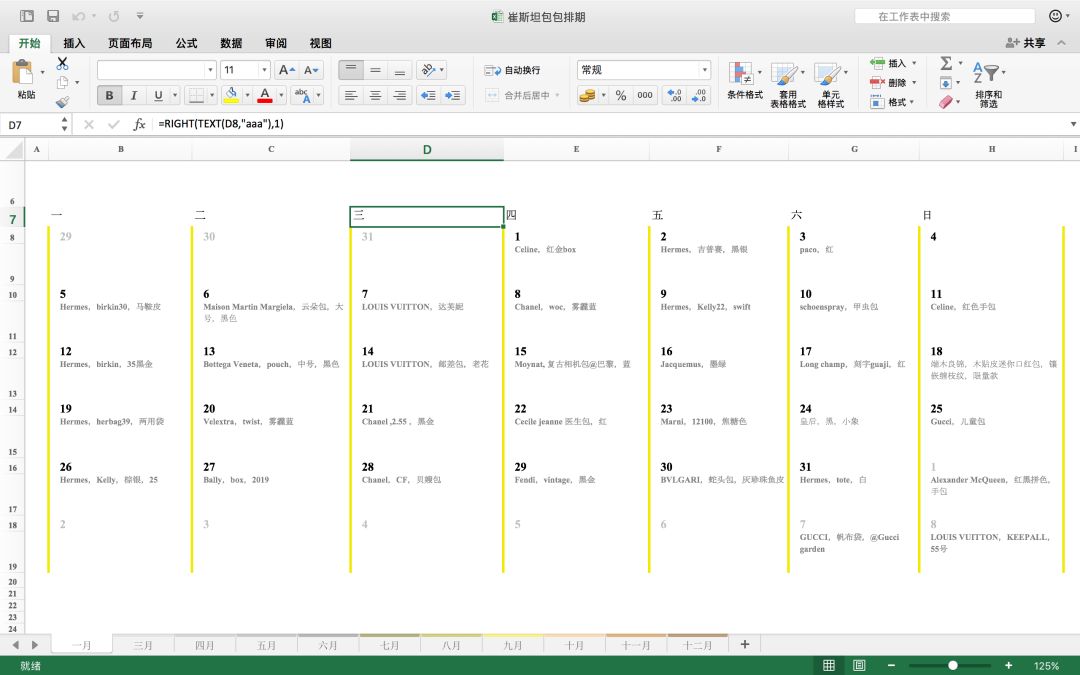
Task: Increase the indent level
Action: pyautogui.click(x=453, y=95)
